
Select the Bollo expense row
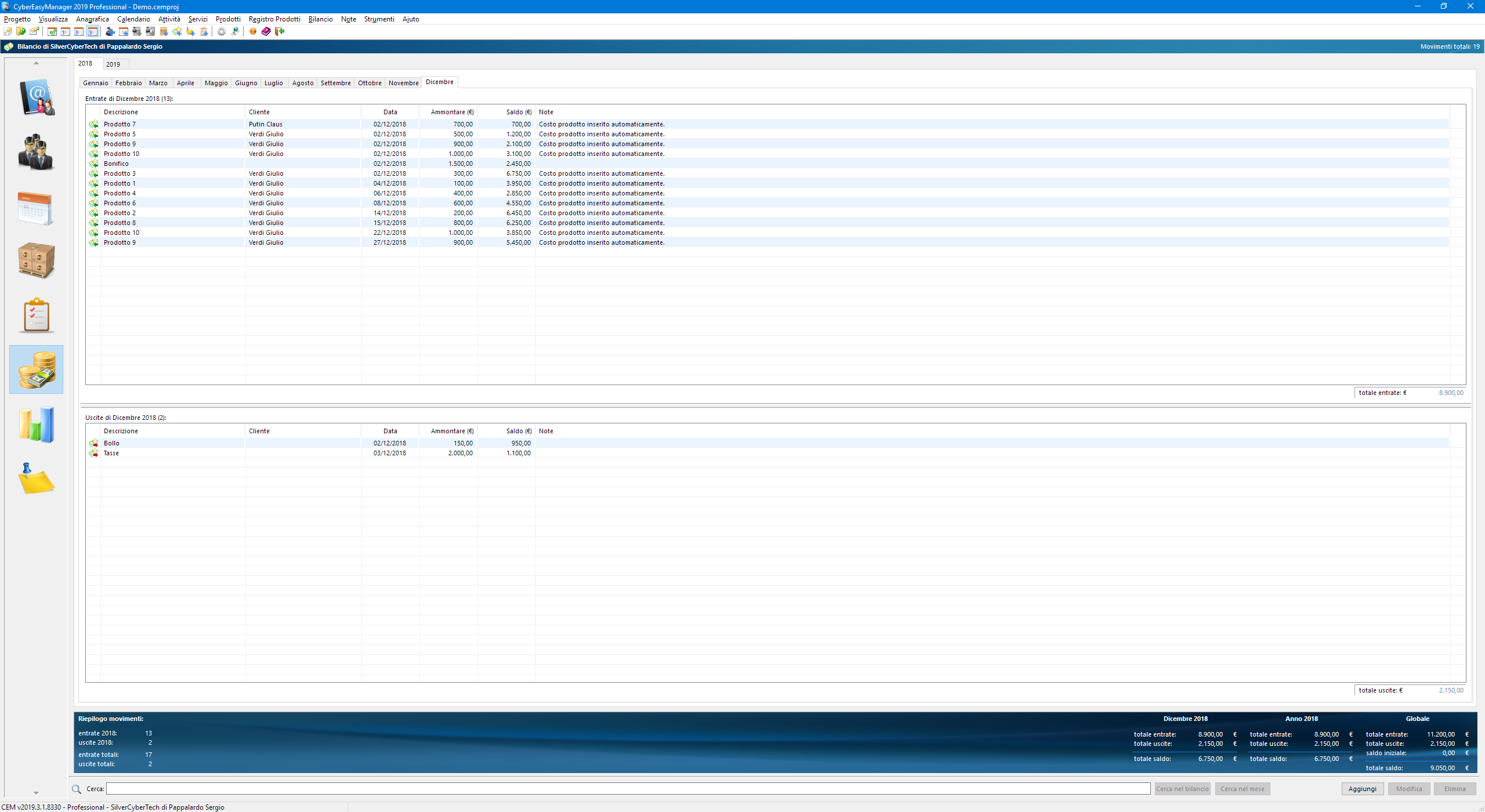[767, 443]
